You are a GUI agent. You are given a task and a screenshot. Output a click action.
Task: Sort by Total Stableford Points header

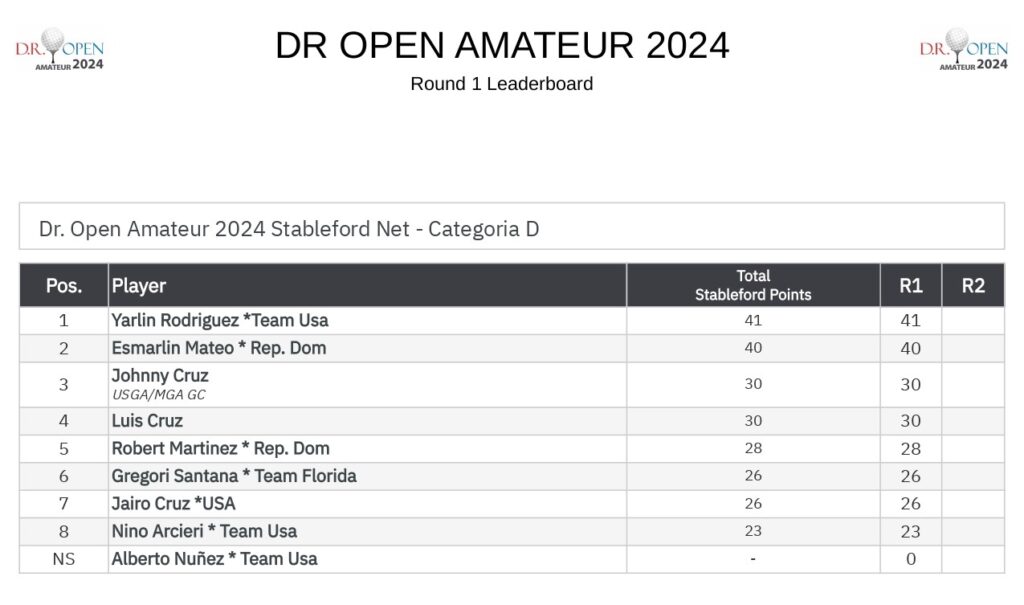753,286
